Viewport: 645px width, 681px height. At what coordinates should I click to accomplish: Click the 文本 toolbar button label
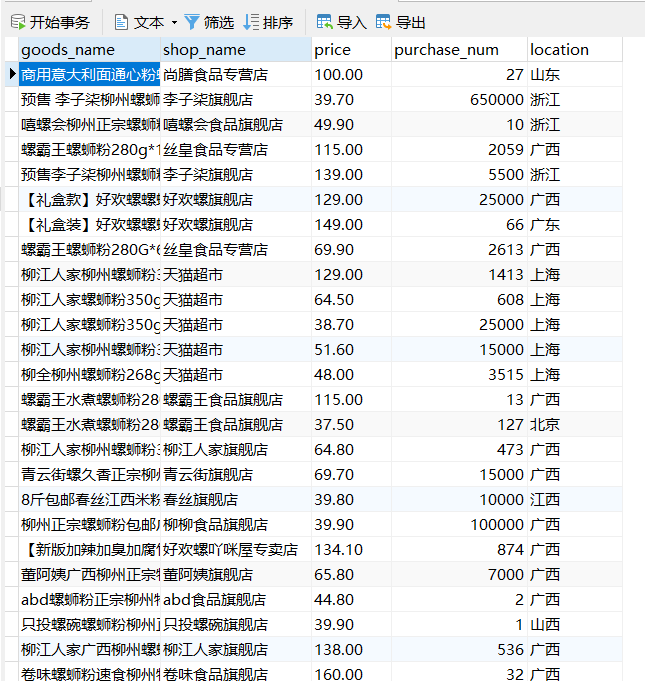149,23
